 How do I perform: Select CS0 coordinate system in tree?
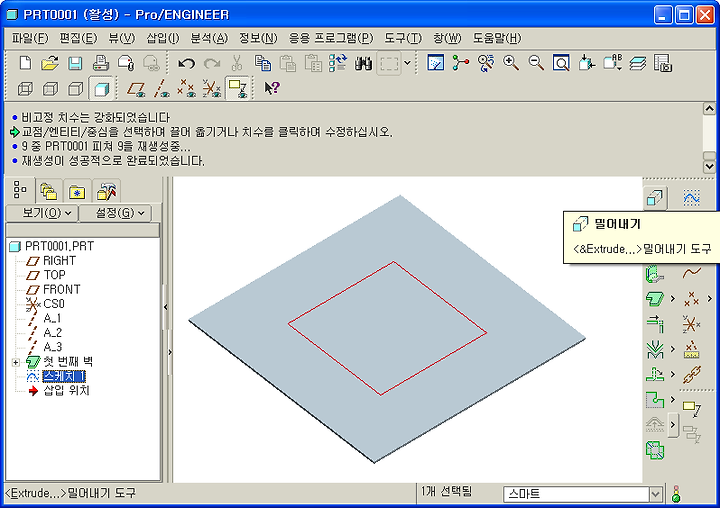pyautogui.click(x=54, y=304)
